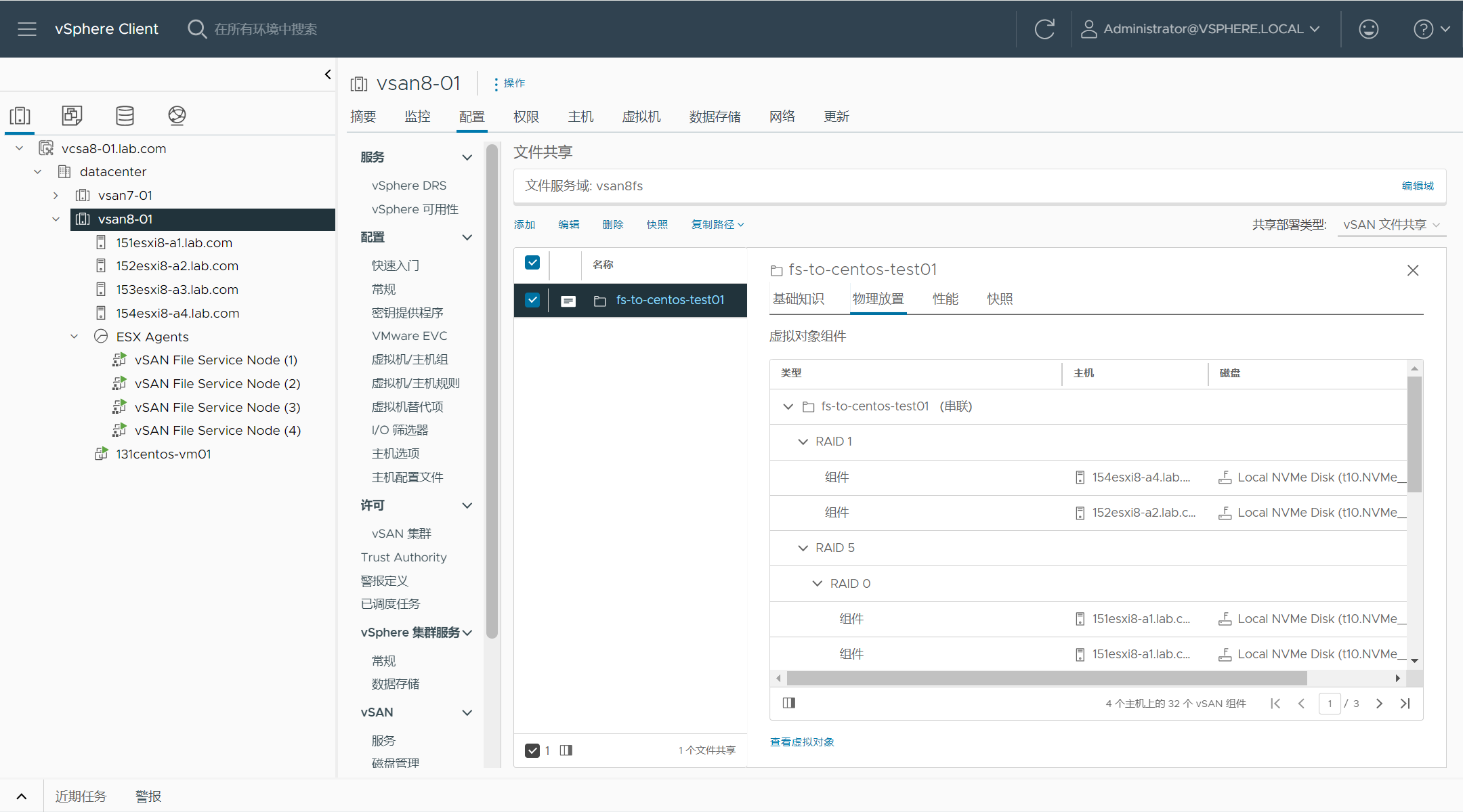Switch to the 性能 detail tab
Image resolution: width=1463 pixels, height=812 pixels.
point(946,299)
